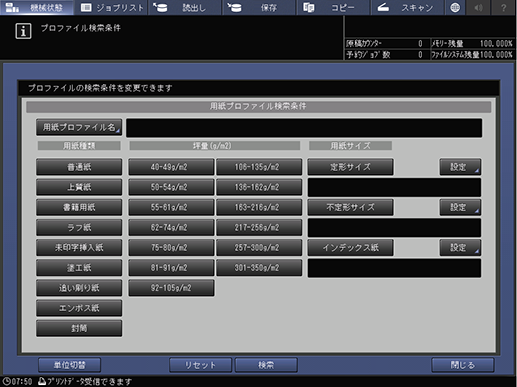Select weight 163-216g/m2
517x387 pixels.
coord(259,207)
